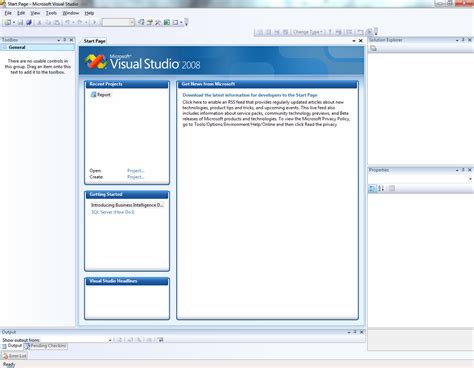The width and height of the screenshot is (474, 368).
Task: Click the Save All toolbar icon
Action: pyautogui.click(x=29, y=22)
